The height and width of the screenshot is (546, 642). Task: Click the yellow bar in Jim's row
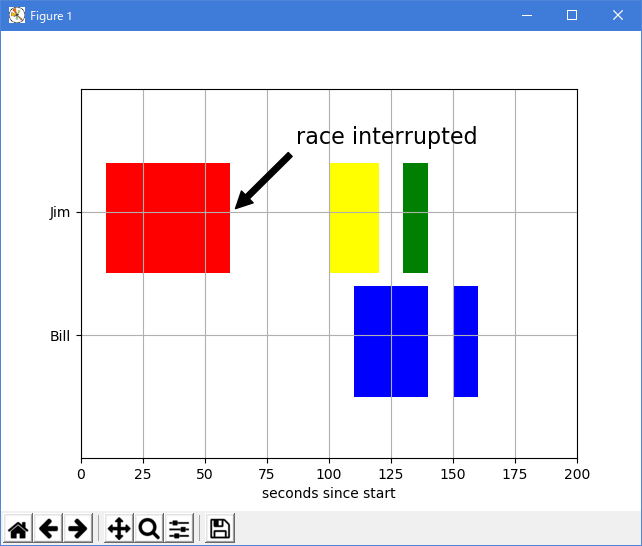coord(354,218)
